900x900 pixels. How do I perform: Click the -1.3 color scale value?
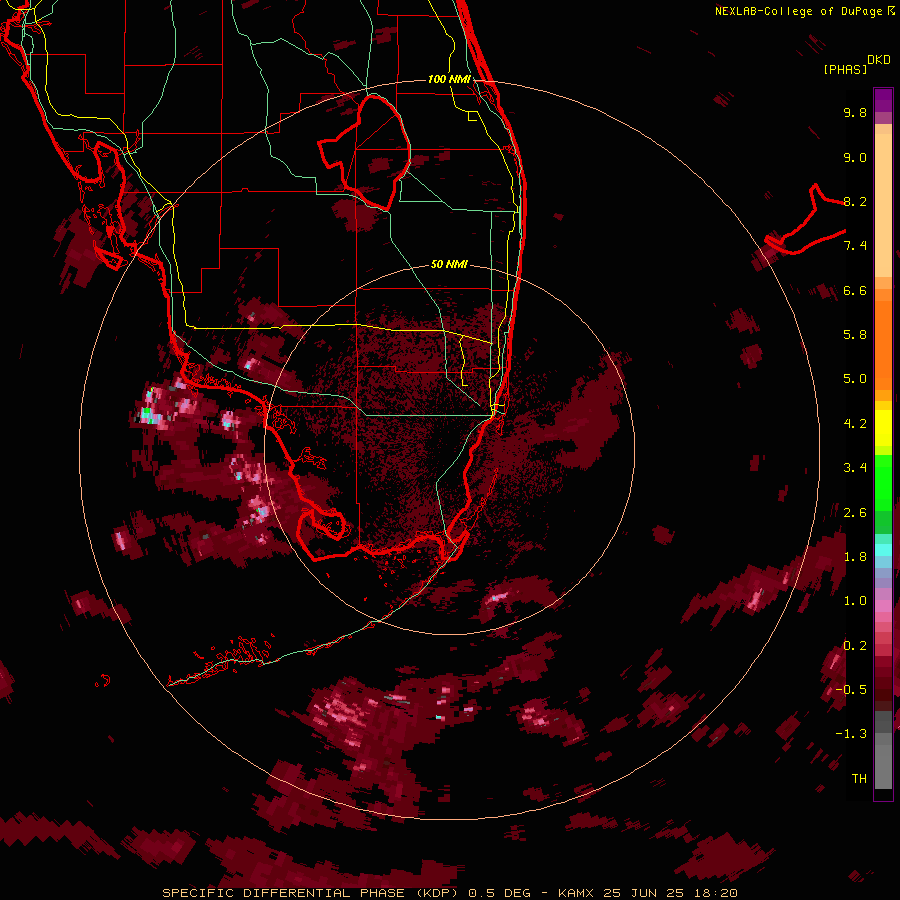coord(852,734)
